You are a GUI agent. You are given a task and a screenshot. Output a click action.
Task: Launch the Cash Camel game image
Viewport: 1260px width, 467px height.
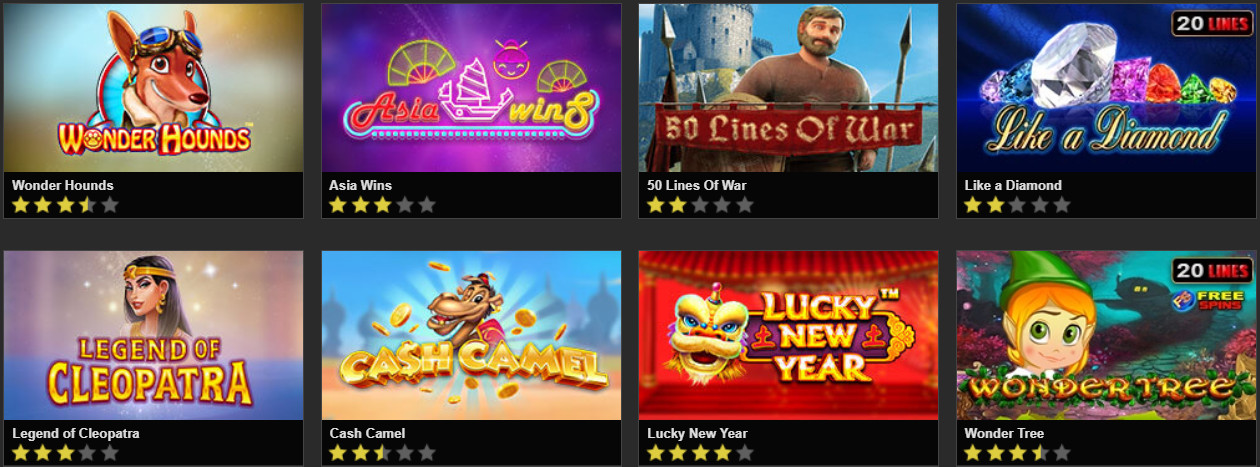(x=471, y=335)
